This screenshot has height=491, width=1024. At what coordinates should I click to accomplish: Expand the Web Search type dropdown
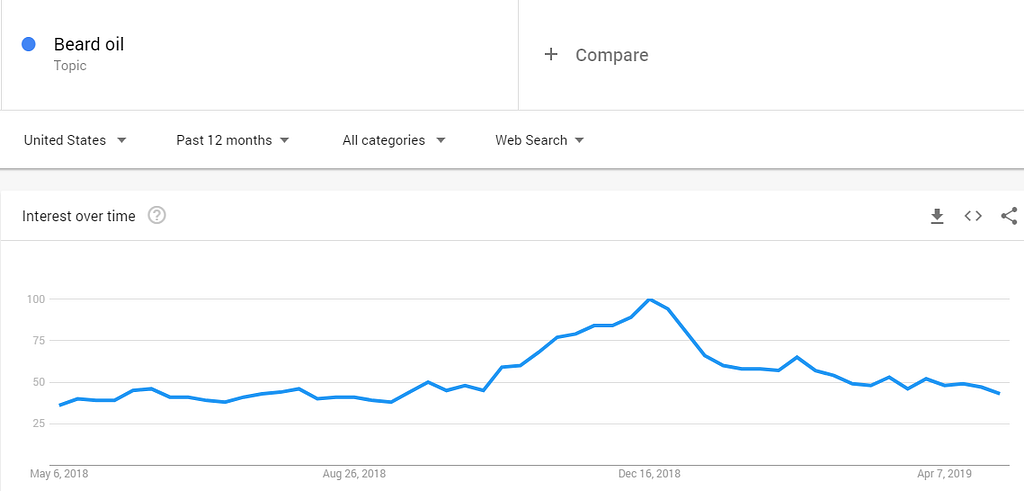coord(540,140)
